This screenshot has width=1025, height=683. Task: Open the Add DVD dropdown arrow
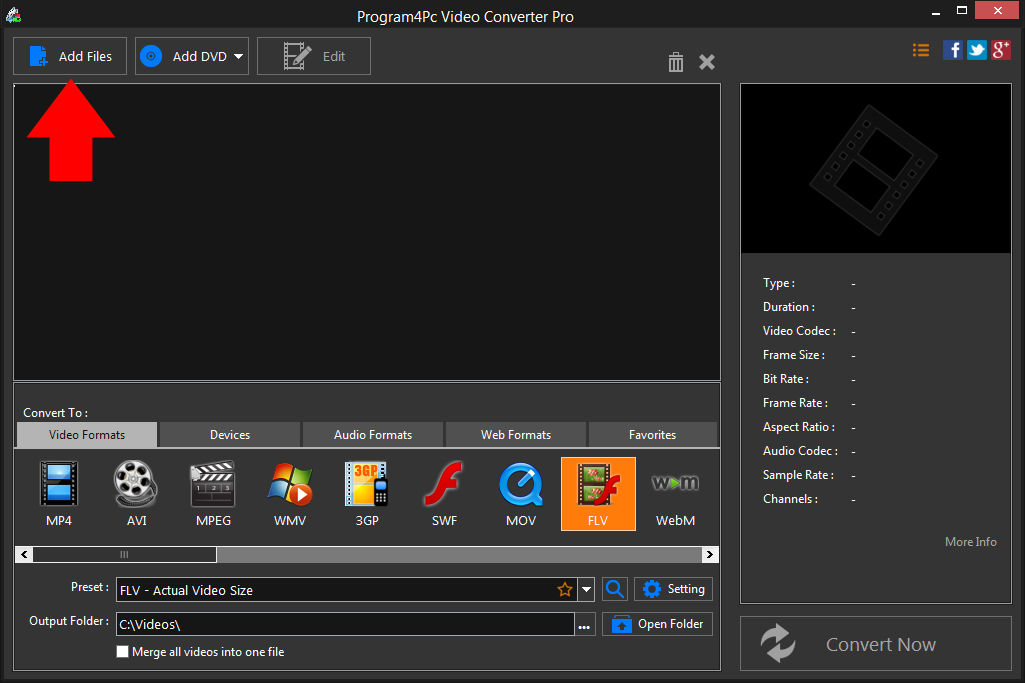coord(239,56)
